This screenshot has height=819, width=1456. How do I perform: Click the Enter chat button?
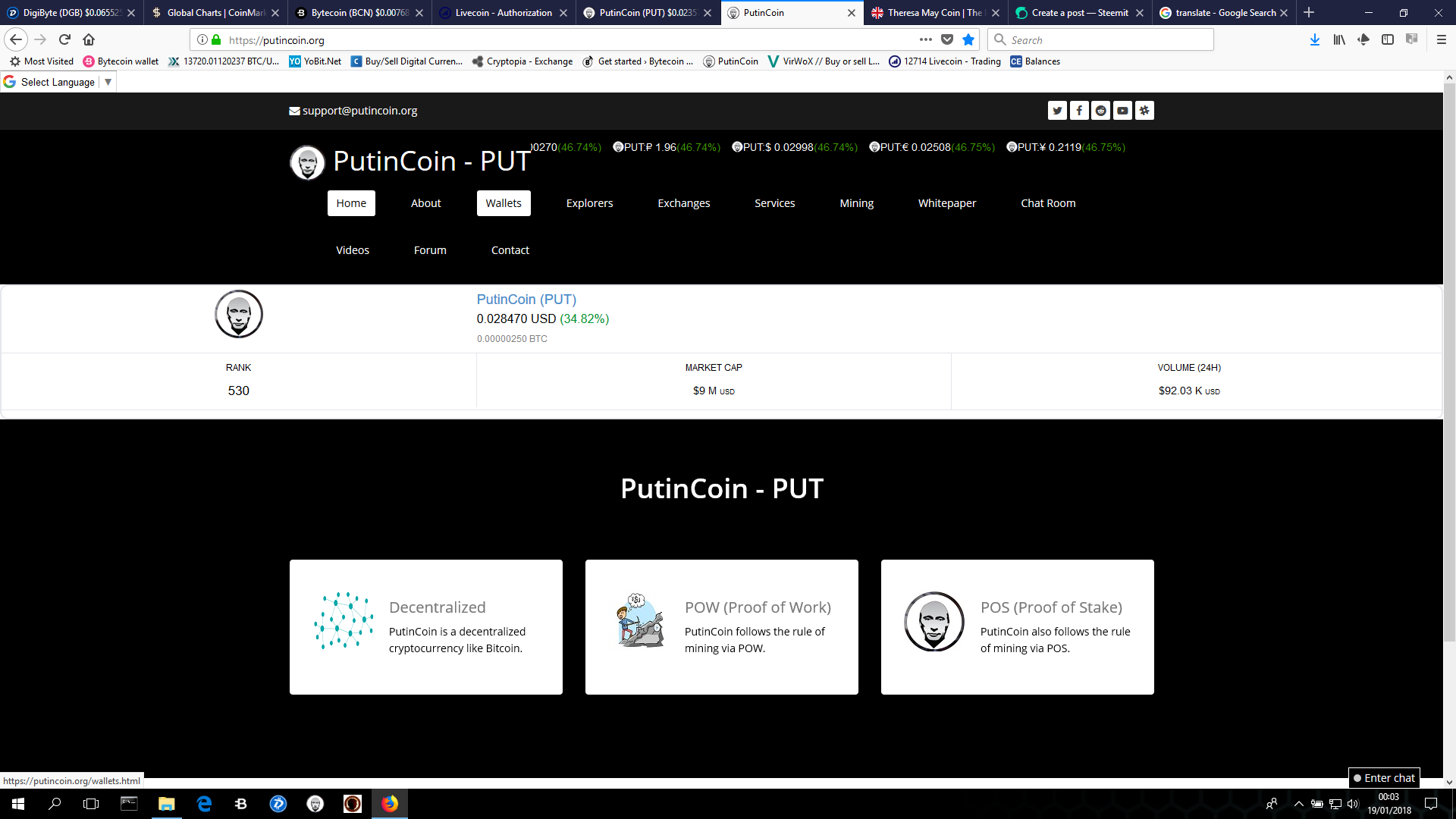point(1385,777)
